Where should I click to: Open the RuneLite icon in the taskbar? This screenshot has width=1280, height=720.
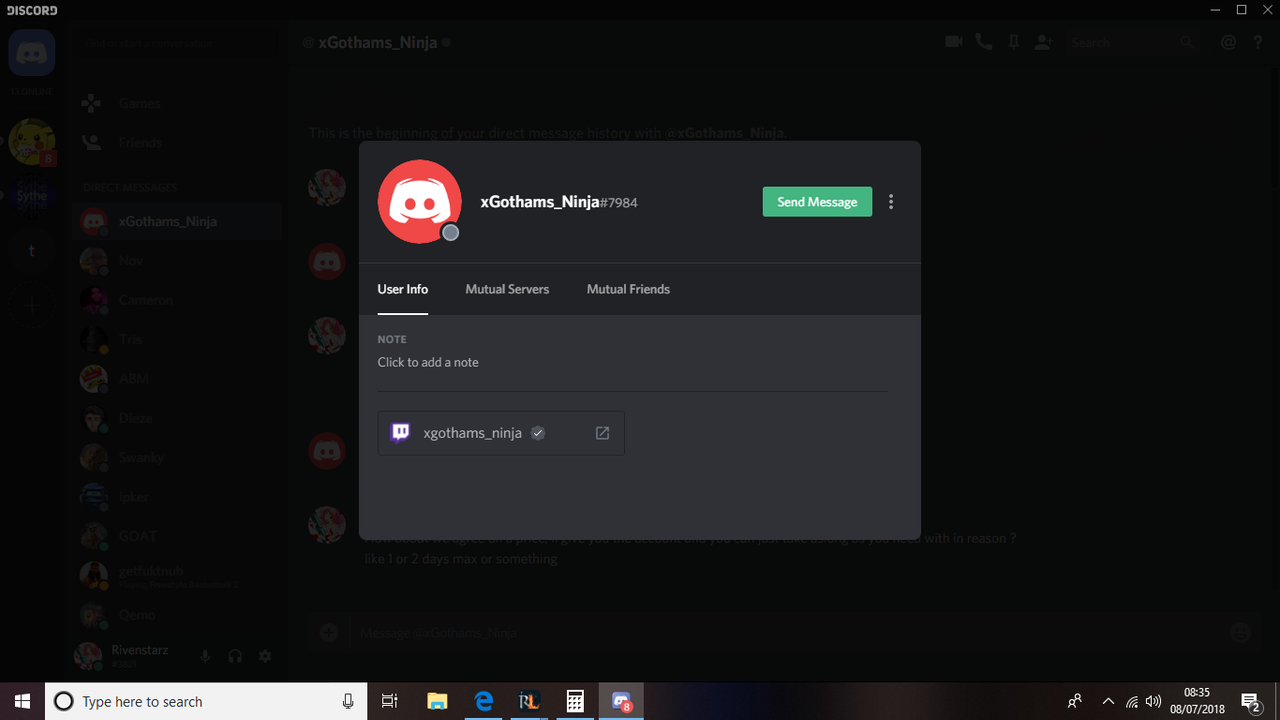pyautogui.click(x=529, y=701)
